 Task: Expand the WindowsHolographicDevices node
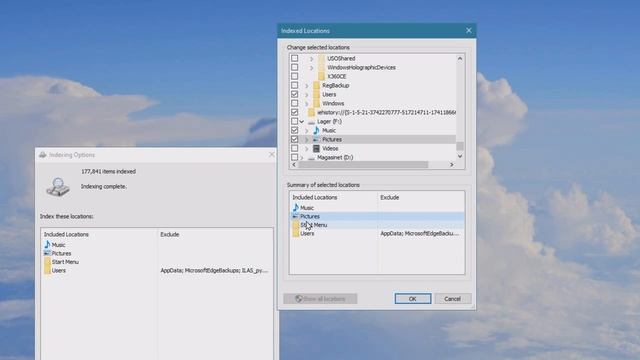(x=311, y=68)
